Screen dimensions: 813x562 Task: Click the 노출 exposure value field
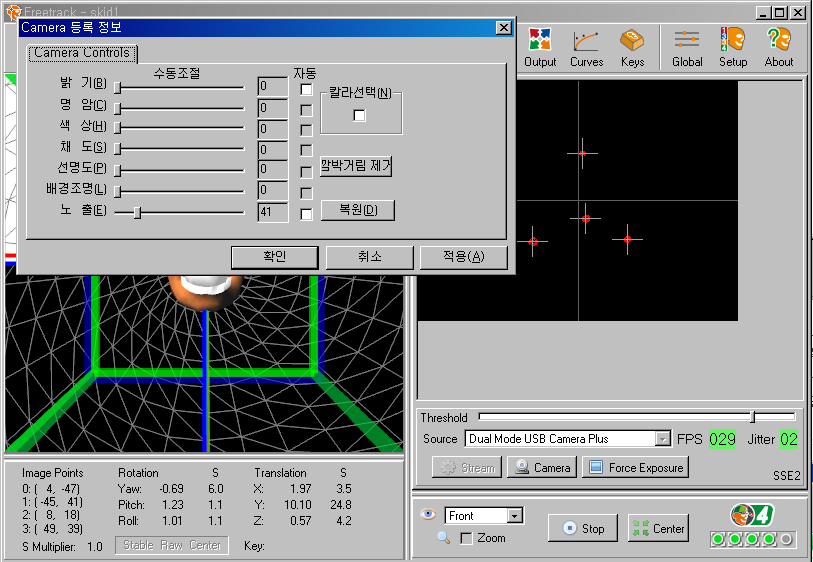(272, 212)
